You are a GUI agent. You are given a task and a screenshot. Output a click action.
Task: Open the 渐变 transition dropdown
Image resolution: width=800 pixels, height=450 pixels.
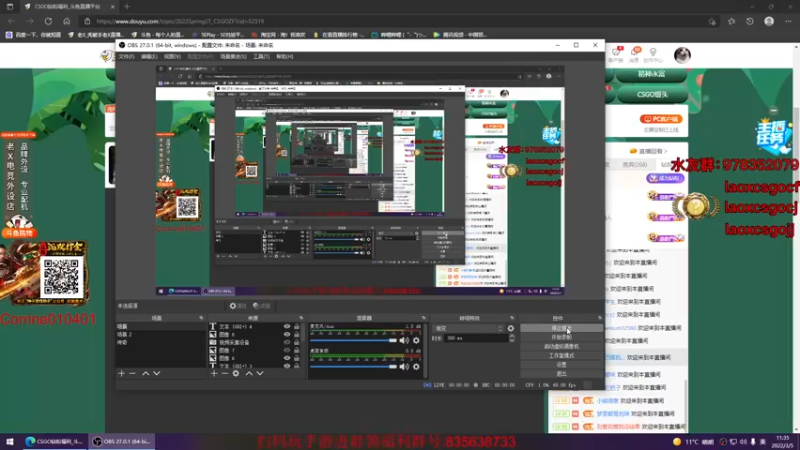tap(468, 329)
